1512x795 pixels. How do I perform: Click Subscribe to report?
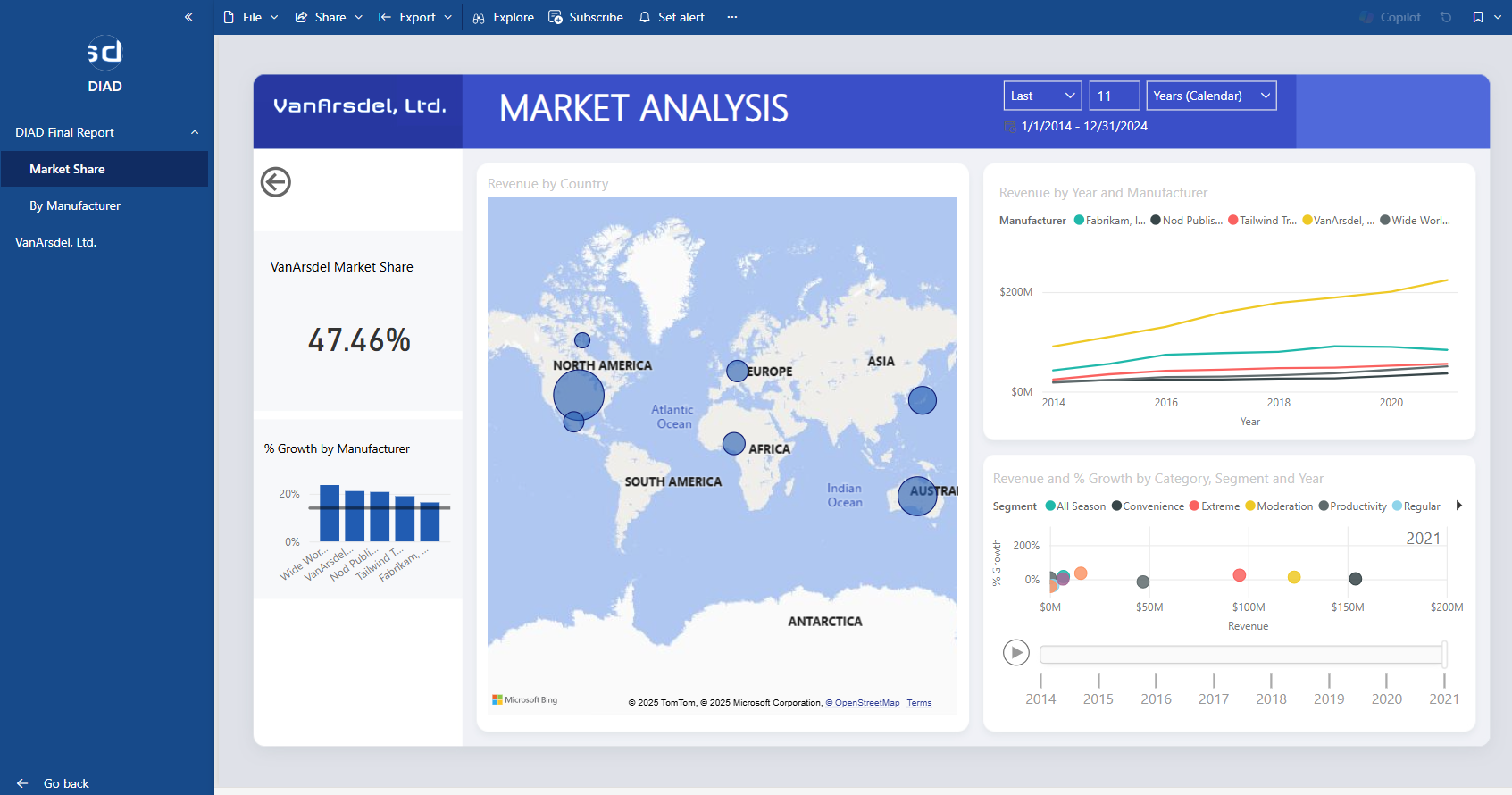coord(586,17)
